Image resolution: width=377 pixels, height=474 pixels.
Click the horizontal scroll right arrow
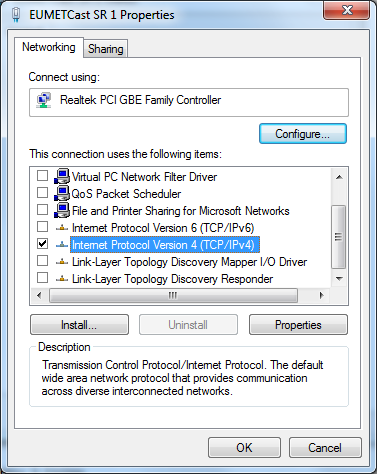click(x=321, y=295)
